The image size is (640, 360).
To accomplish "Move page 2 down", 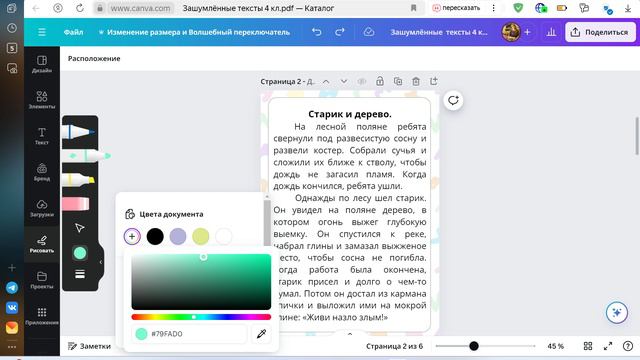I will click(344, 82).
